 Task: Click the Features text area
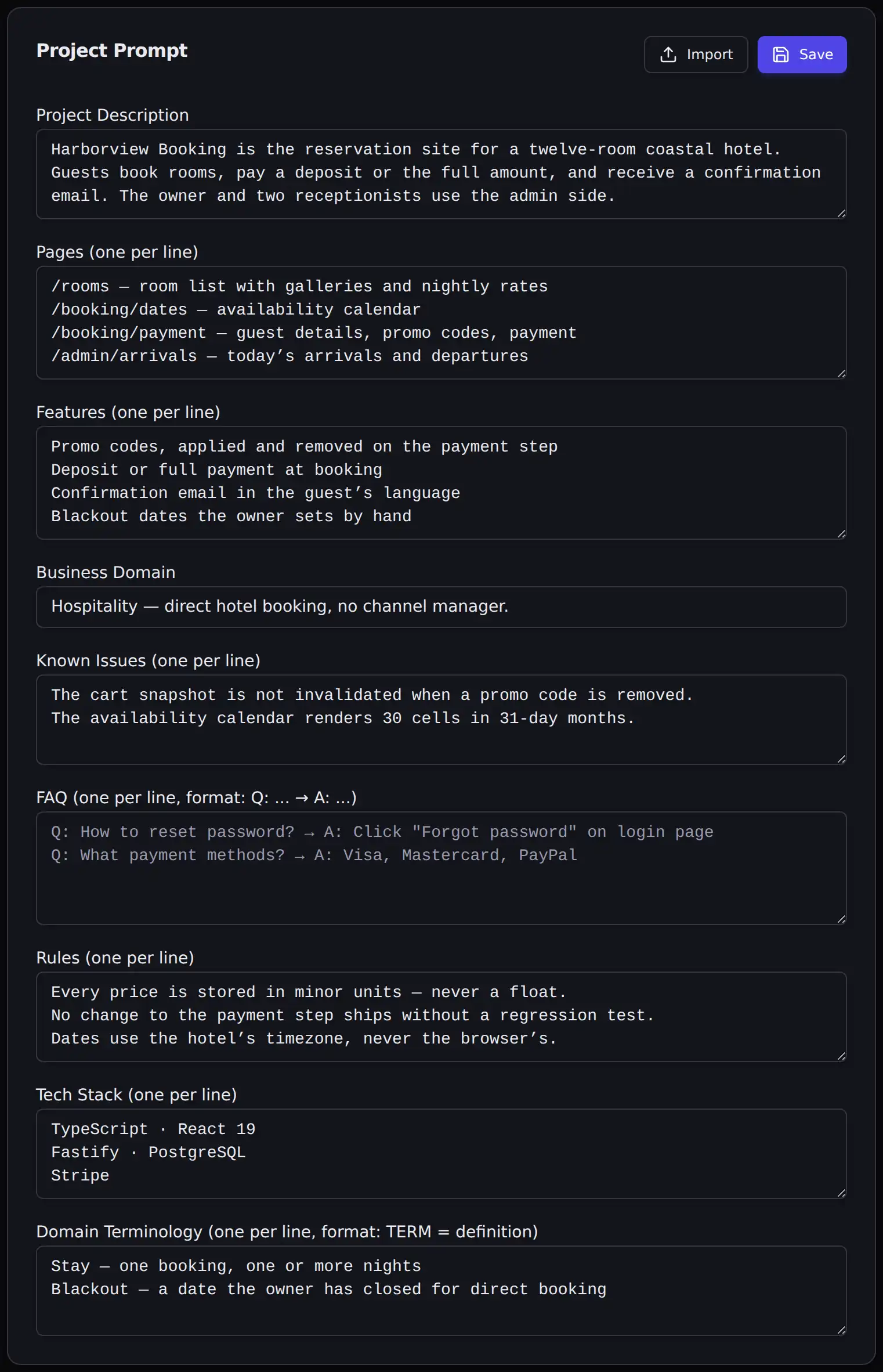(x=441, y=483)
